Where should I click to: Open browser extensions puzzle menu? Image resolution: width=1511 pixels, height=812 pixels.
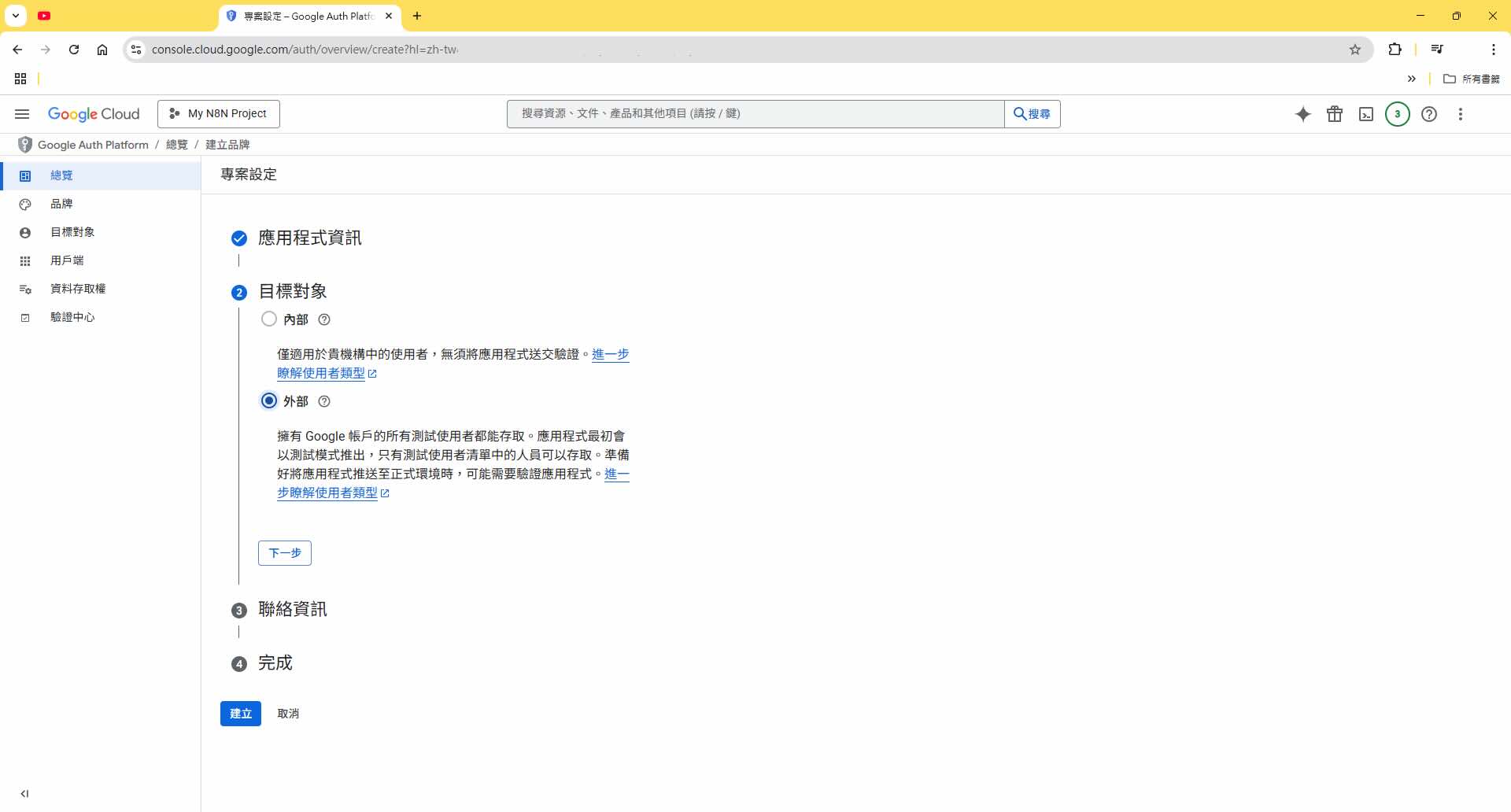tap(1395, 49)
